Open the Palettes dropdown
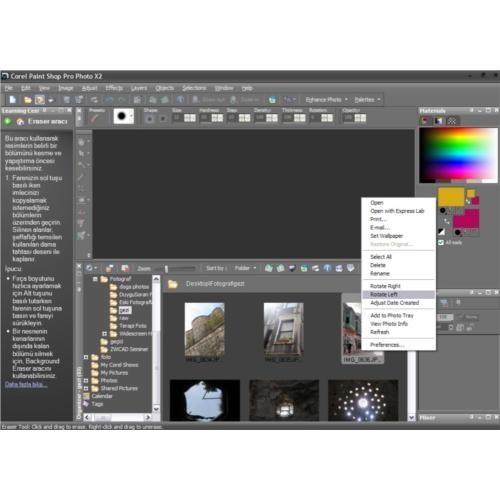This screenshot has height=500, width=500. coord(367,100)
